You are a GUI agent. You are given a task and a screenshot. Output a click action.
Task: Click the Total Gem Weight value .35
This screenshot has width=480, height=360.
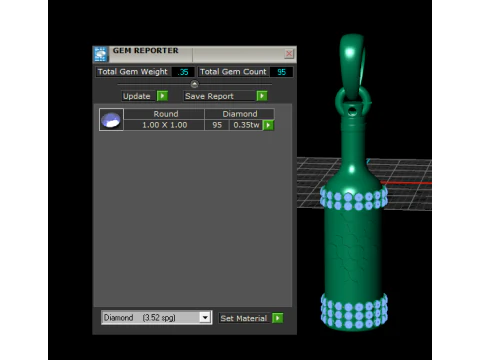[x=183, y=72]
